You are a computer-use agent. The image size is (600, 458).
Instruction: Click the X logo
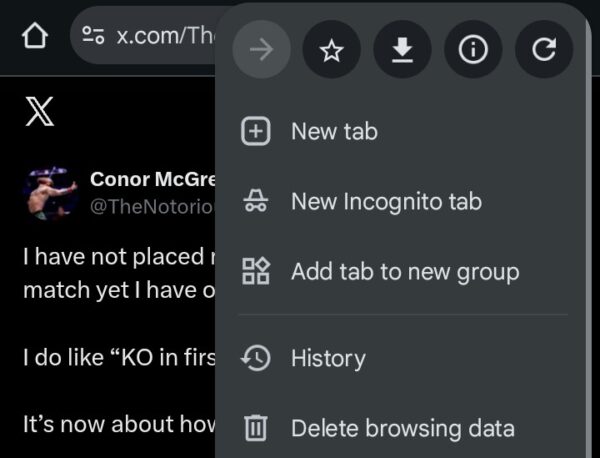point(39,113)
